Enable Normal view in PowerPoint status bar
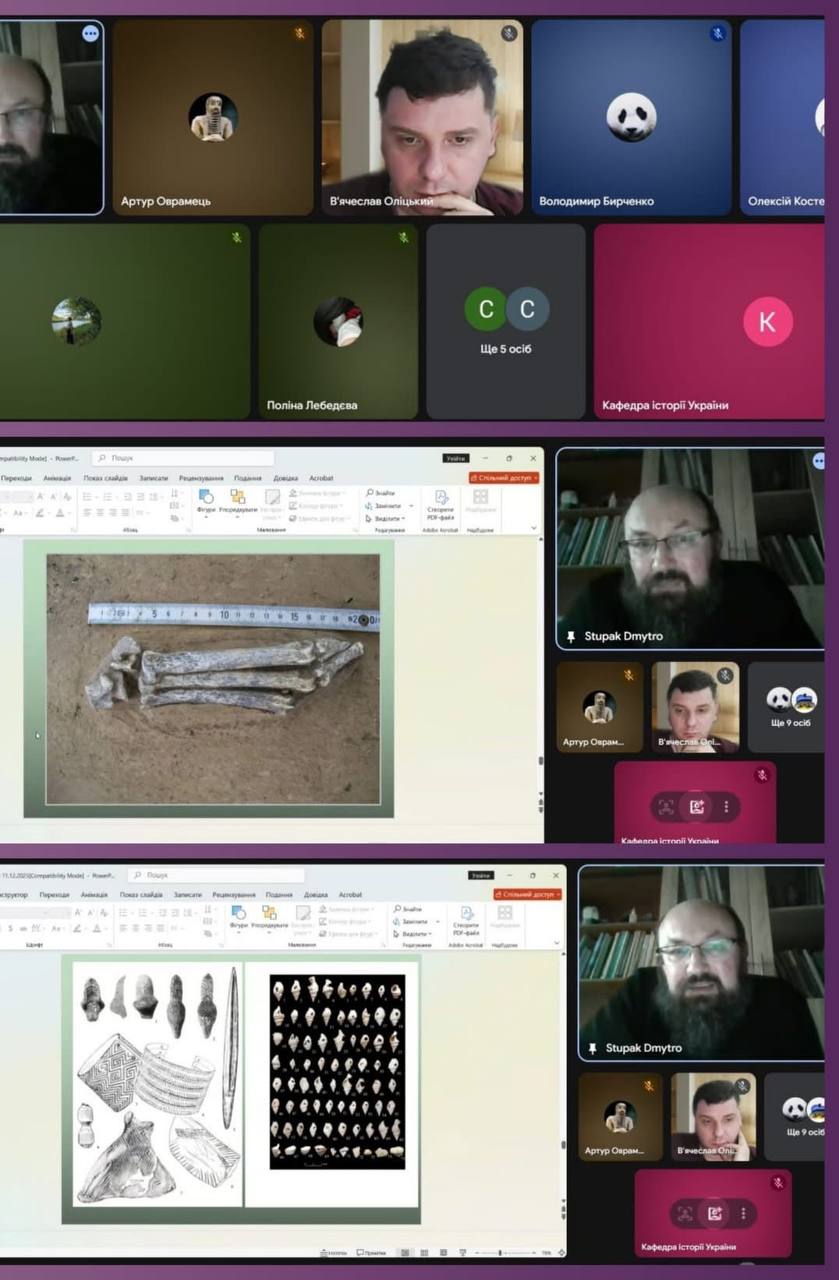Viewport: 839px width, 1280px height. pyautogui.click(x=406, y=1252)
